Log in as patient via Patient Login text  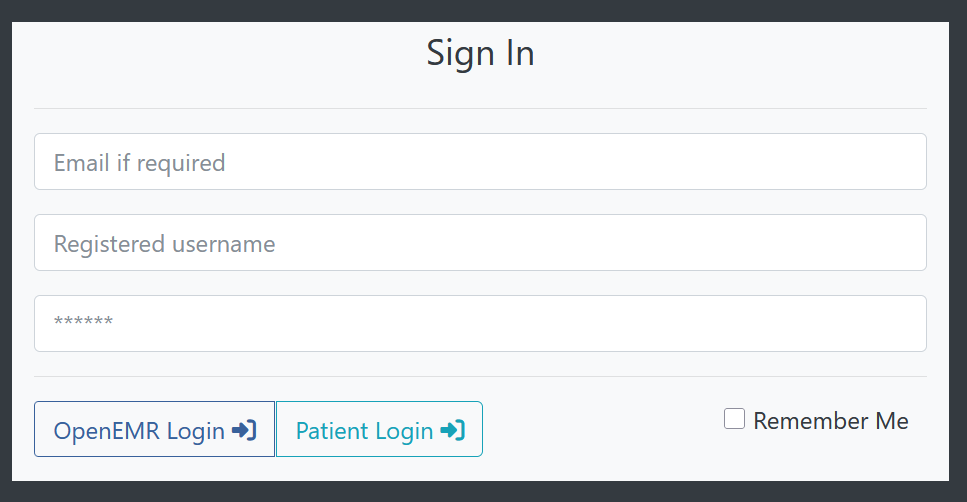(x=364, y=431)
